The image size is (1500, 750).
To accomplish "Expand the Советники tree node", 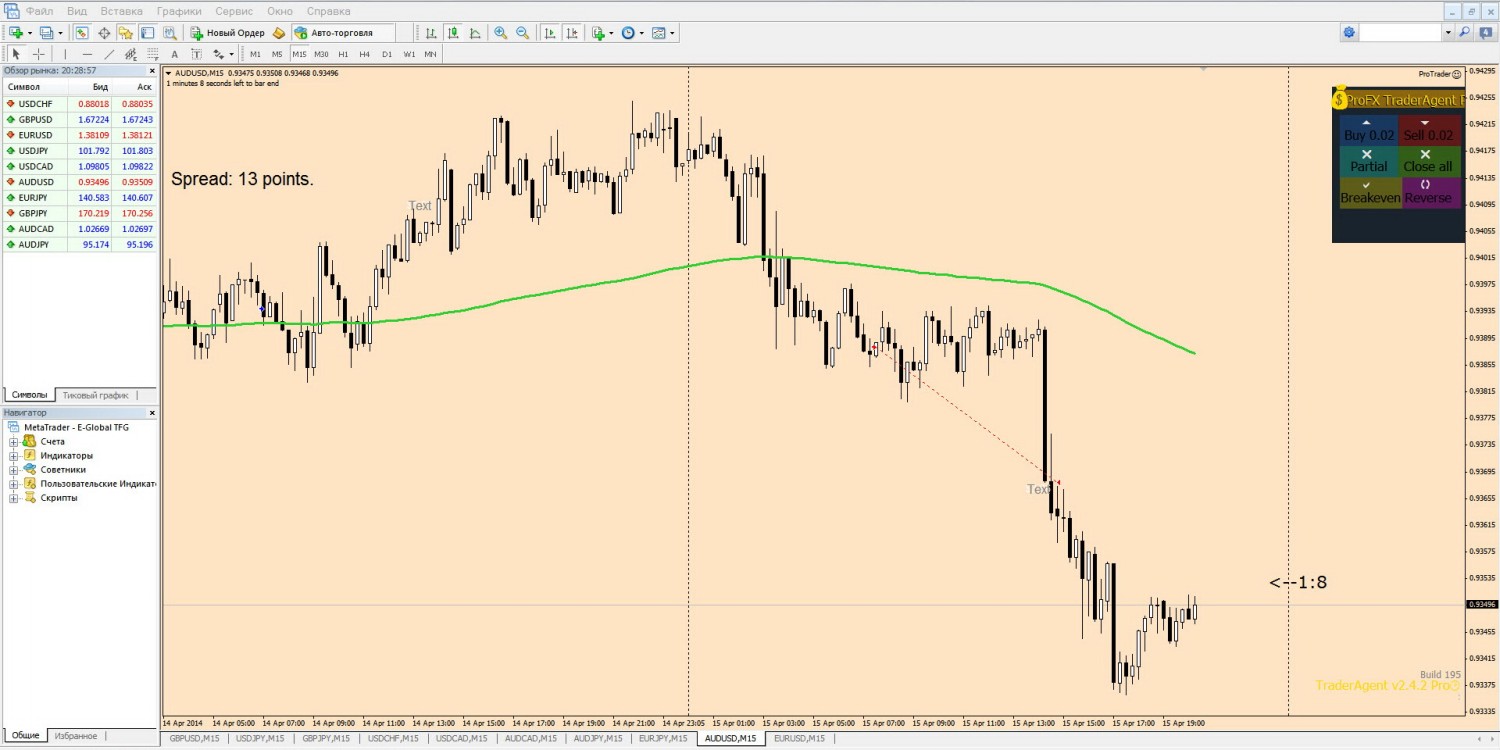I will (x=14, y=469).
